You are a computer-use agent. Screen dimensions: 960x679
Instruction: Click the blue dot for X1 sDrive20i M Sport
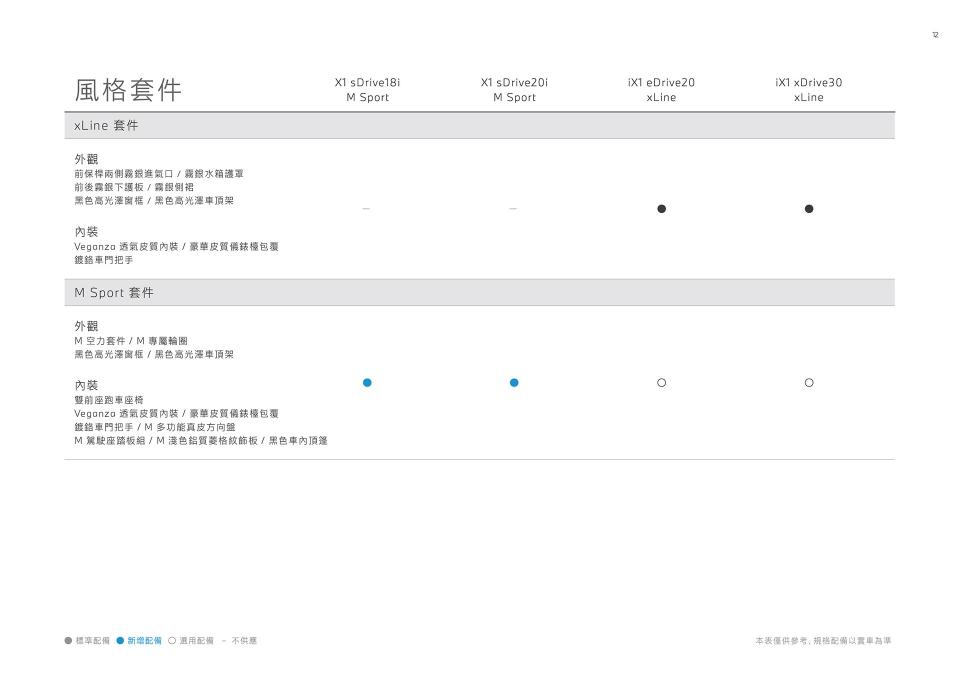click(x=514, y=383)
